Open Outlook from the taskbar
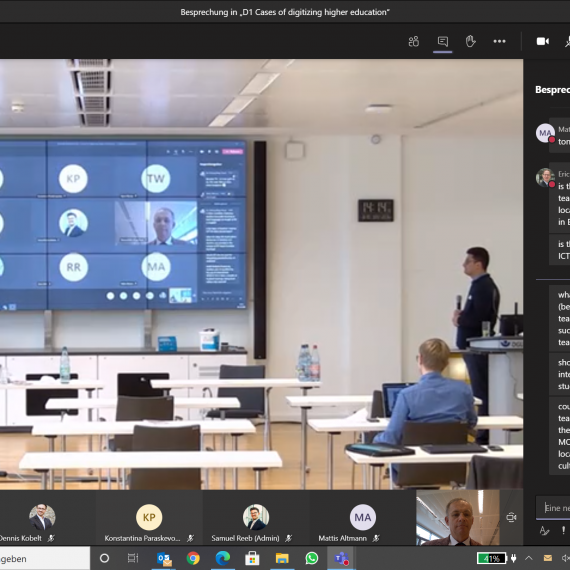The image size is (570, 570). [164, 558]
